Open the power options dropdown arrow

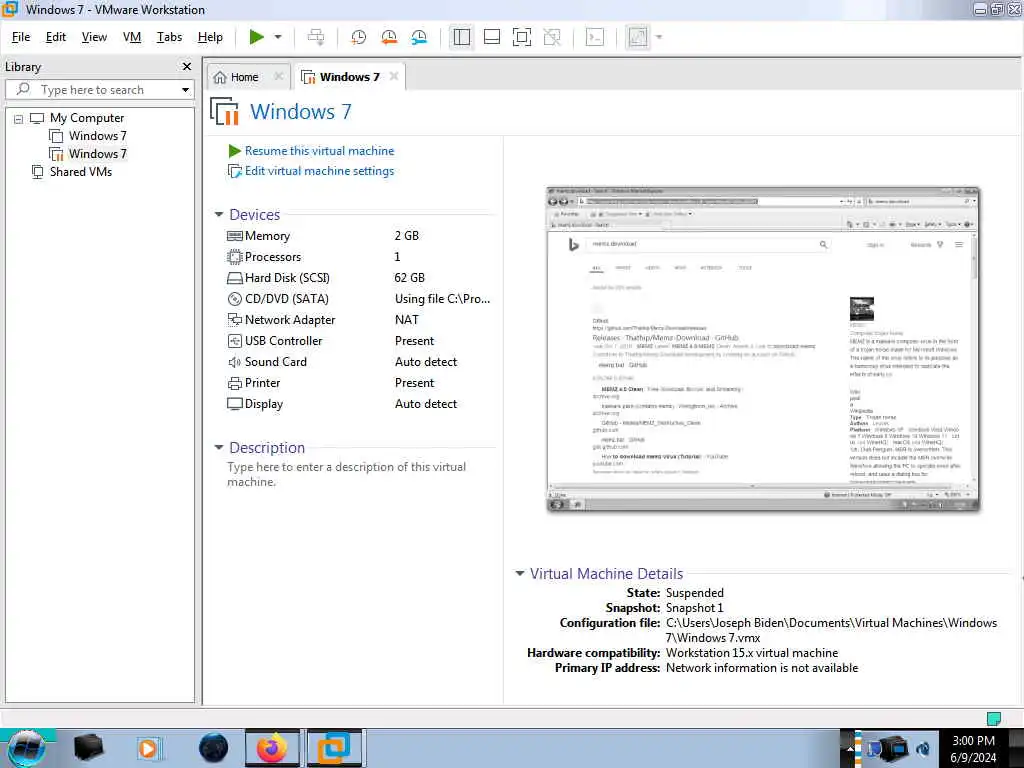(x=278, y=37)
